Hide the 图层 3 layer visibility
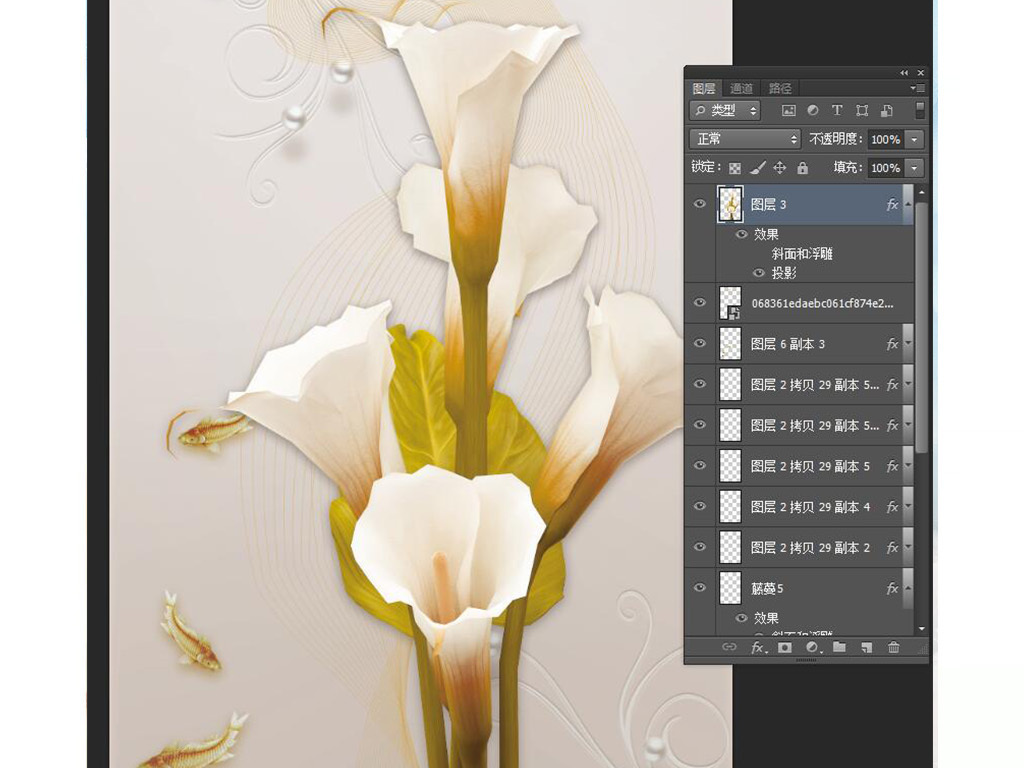 pyautogui.click(x=700, y=204)
